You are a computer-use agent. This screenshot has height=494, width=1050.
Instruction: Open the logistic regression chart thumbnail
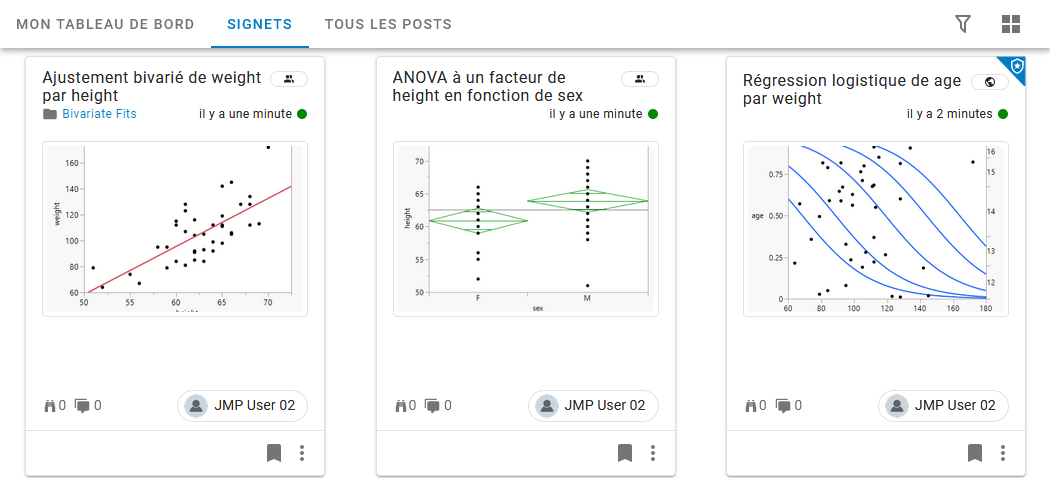[875, 229]
